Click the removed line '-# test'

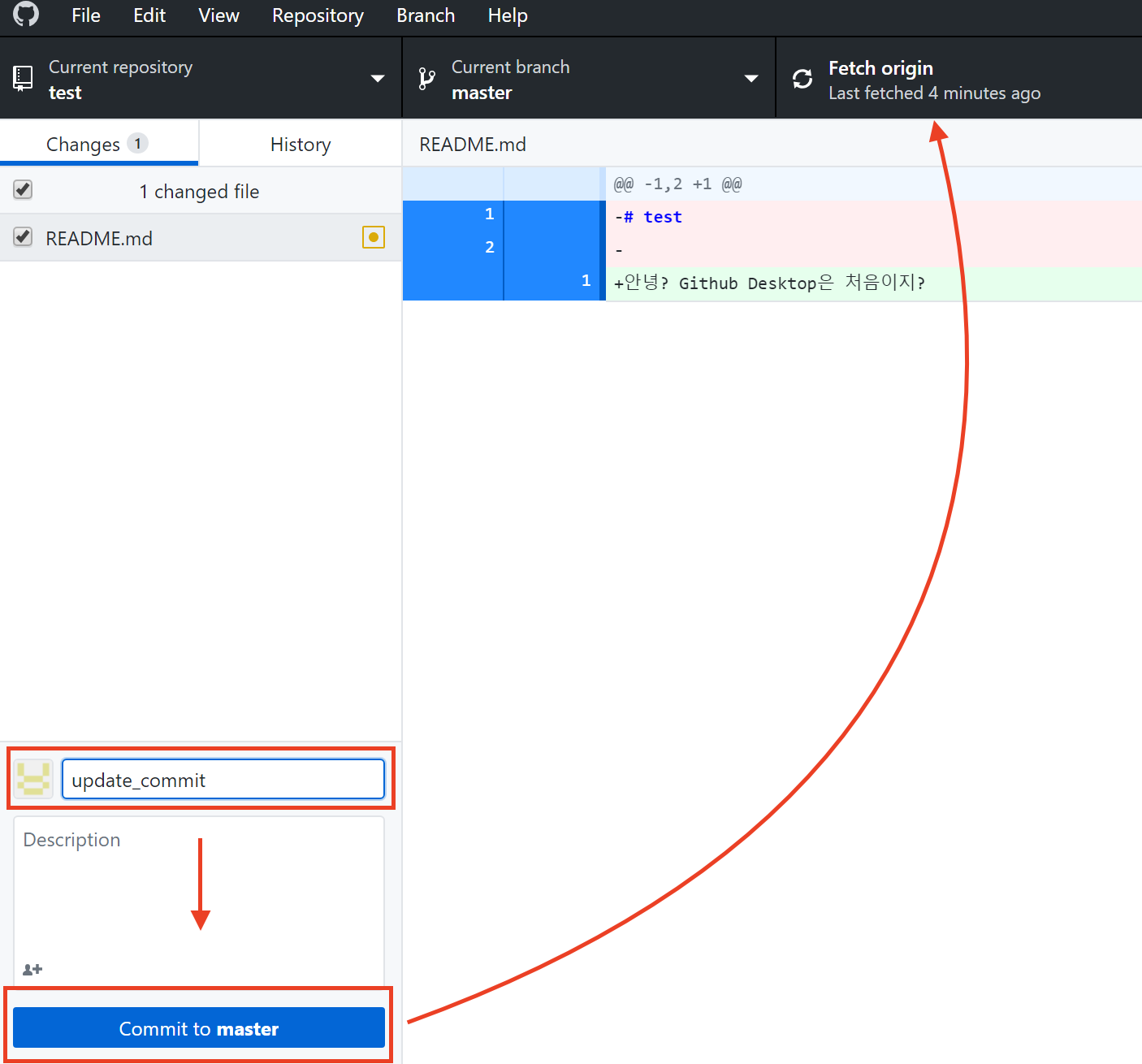point(648,217)
